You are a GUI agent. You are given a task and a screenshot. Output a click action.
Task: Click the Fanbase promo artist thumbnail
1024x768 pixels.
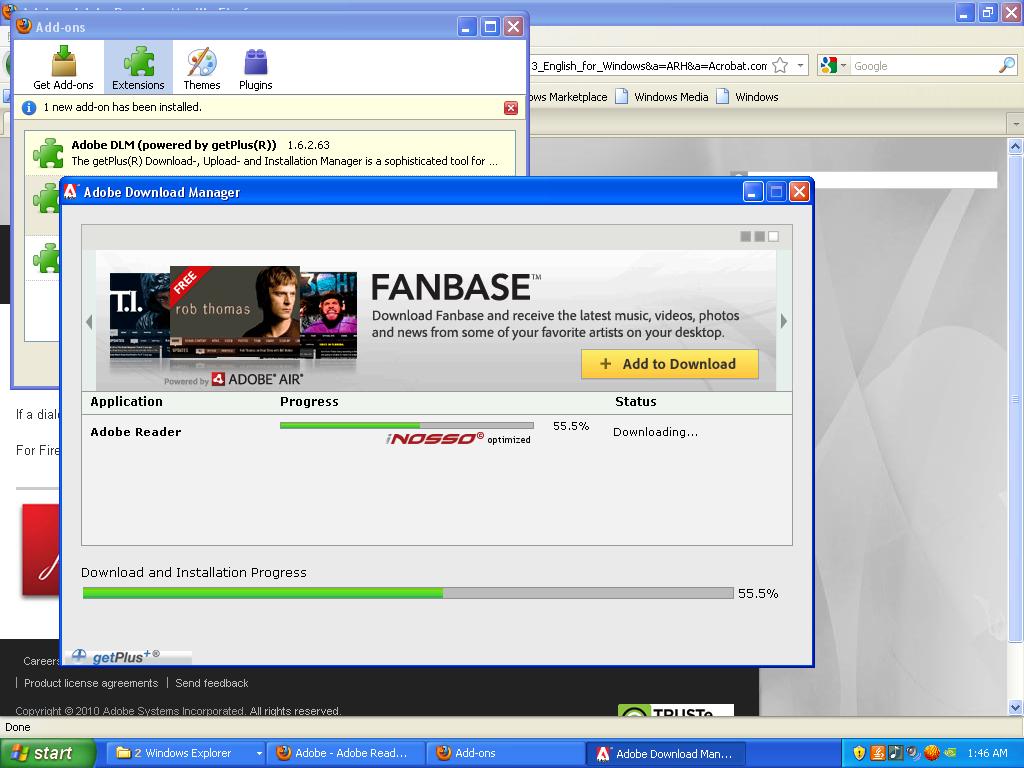(234, 313)
